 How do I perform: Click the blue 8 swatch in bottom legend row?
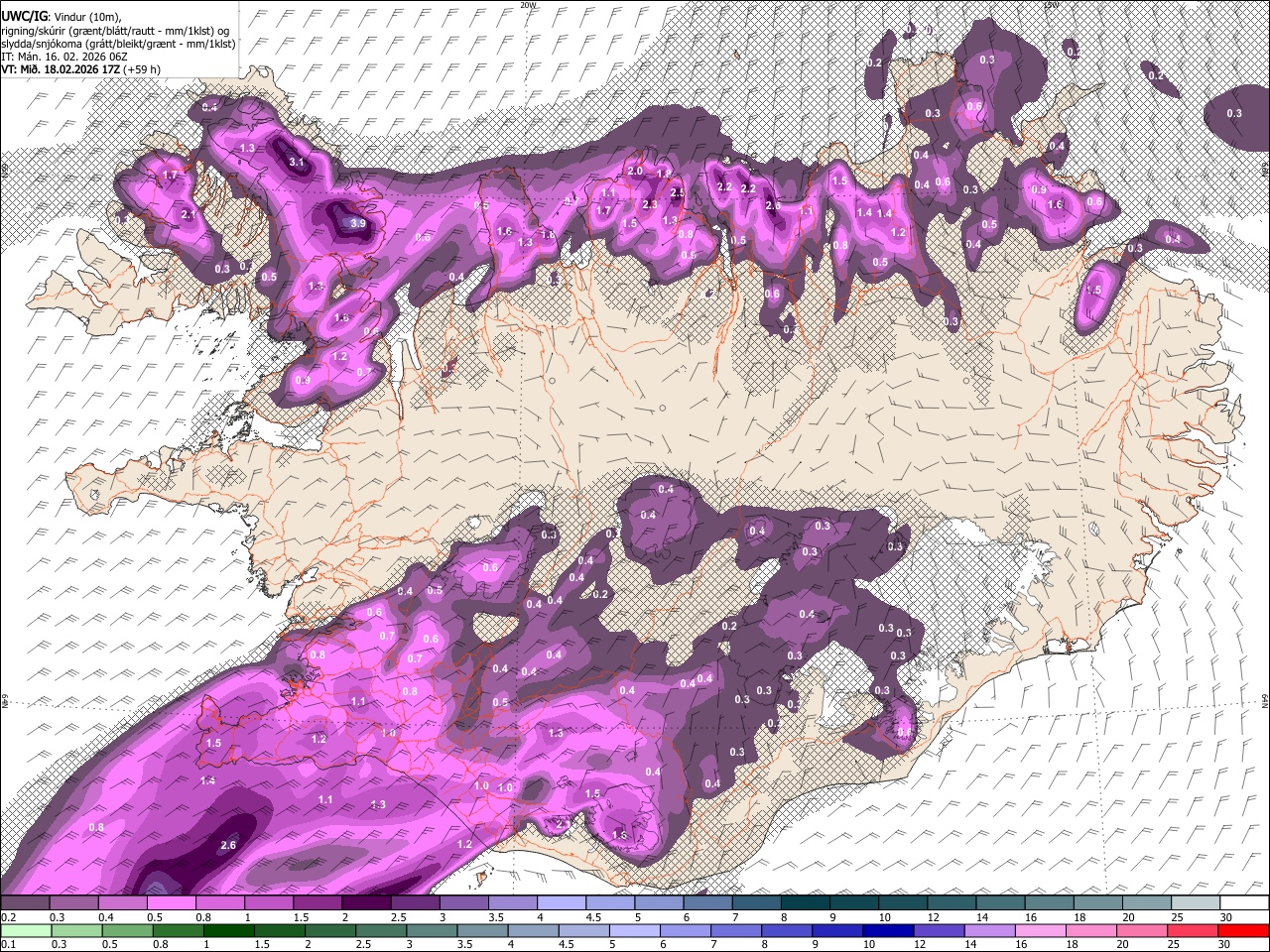click(x=788, y=931)
